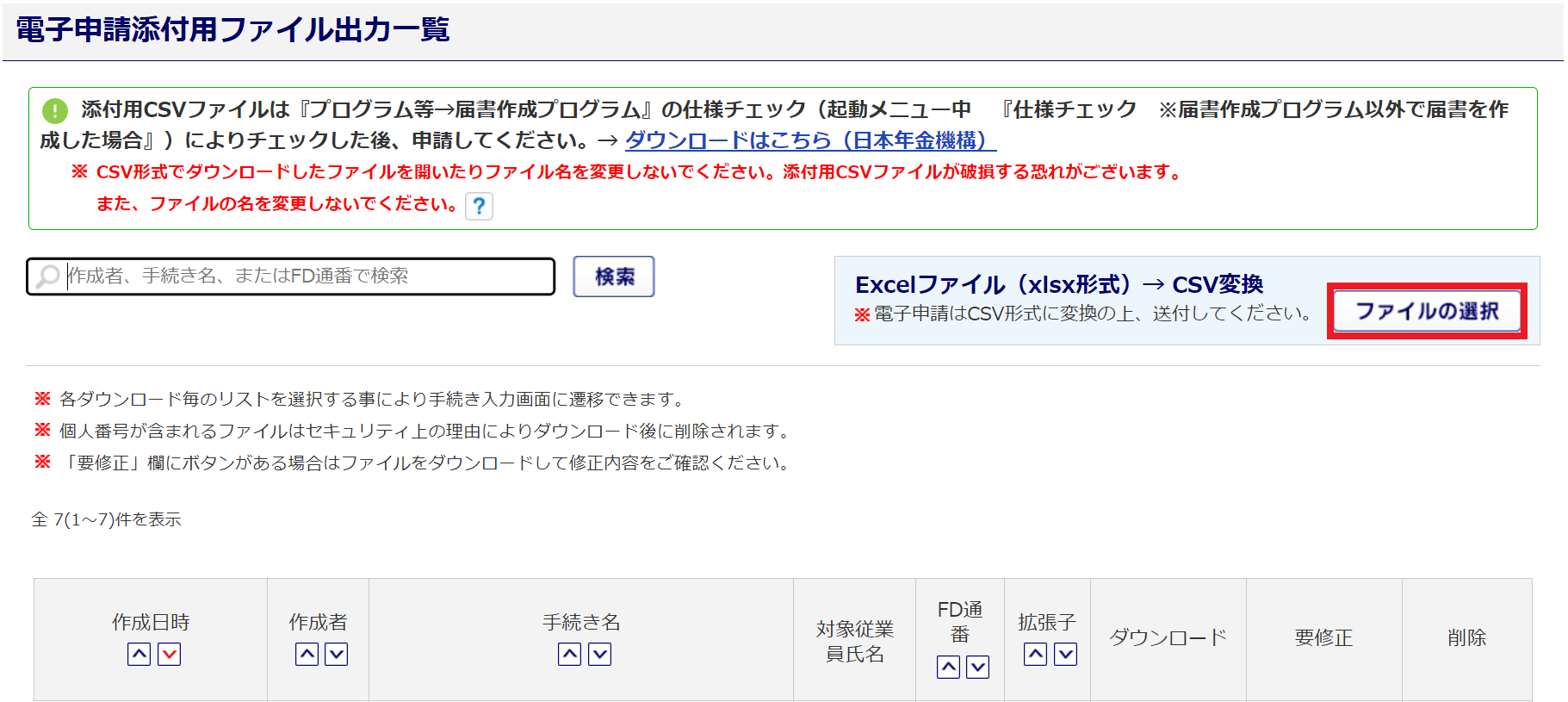Click 全 7(1~7)件を表示 count text

[x=106, y=519]
